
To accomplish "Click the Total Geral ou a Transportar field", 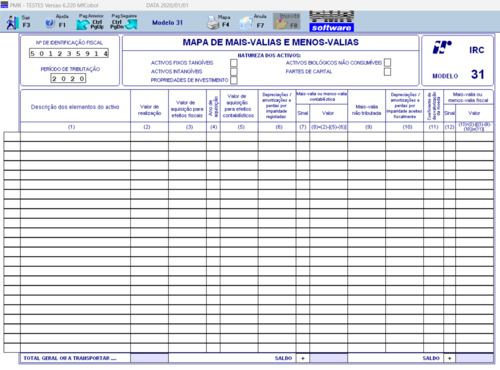I will point(149,358).
